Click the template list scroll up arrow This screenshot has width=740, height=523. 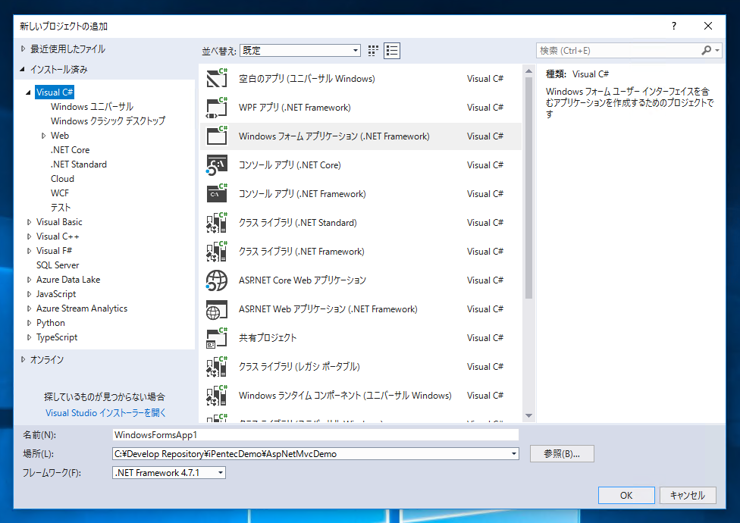point(529,71)
